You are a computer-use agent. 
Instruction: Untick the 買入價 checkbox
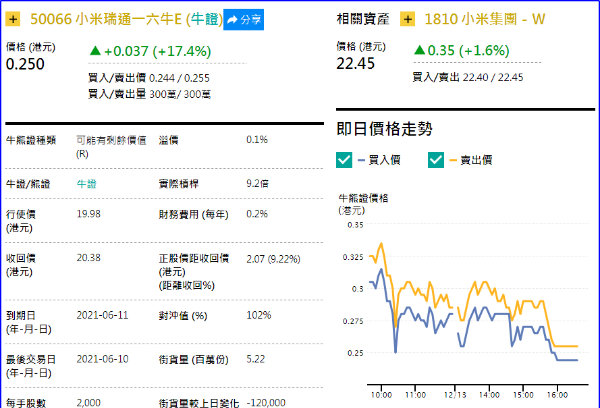344,160
